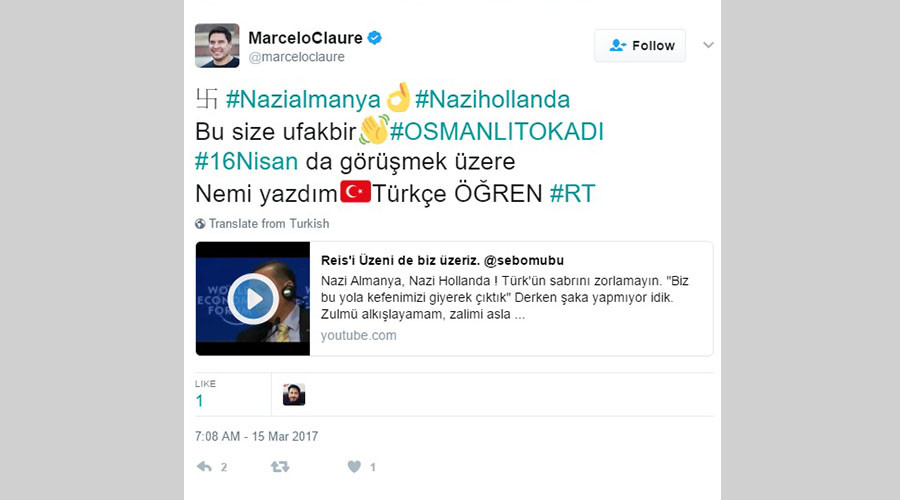This screenshot has width=900, height=500.
Task: Click the Follow button
Action: click(x=640, y=45)
